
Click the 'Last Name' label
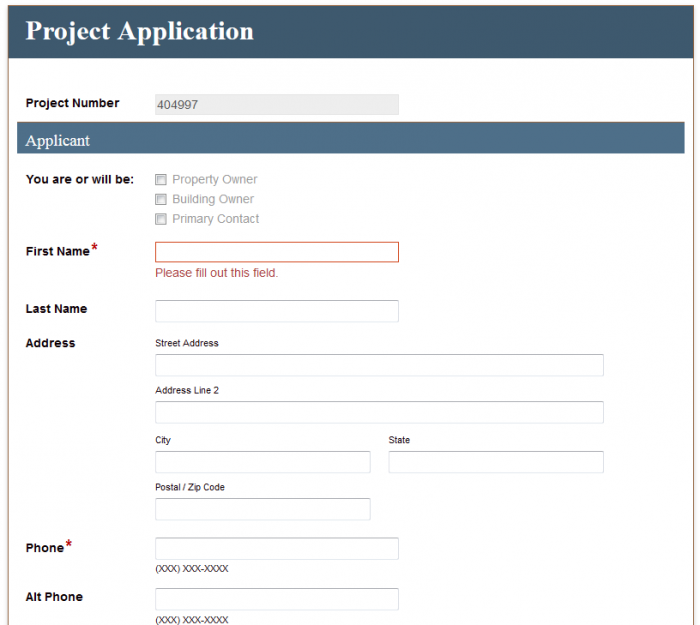pyautogui.click(x=56, y=309)
